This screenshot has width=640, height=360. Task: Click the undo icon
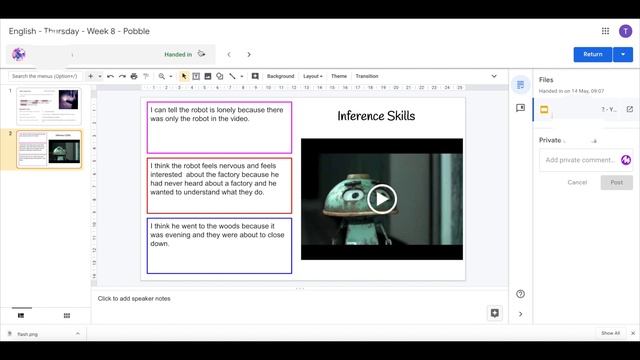click(110, 76)
